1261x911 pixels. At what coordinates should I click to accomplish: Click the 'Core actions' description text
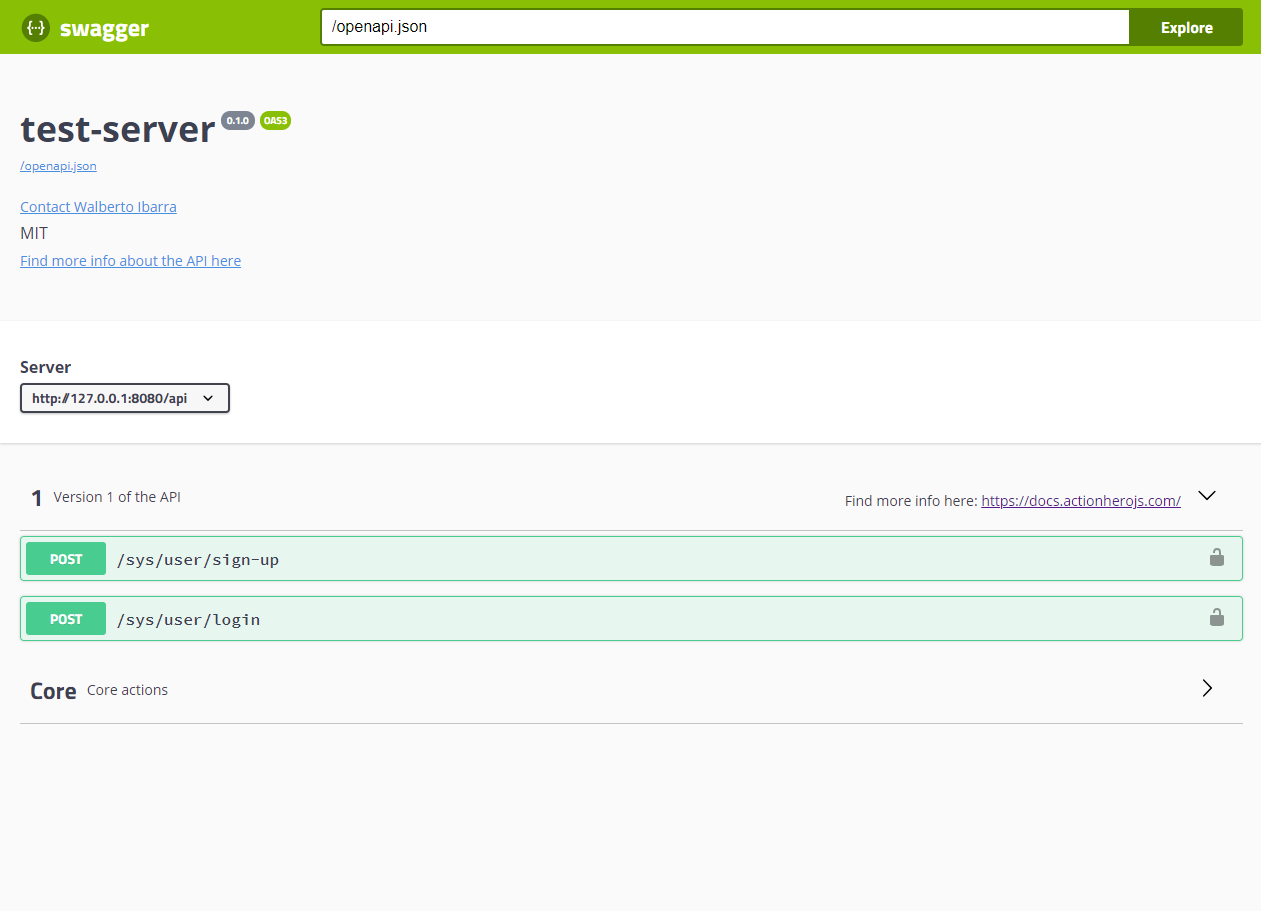tap(127, 690)
